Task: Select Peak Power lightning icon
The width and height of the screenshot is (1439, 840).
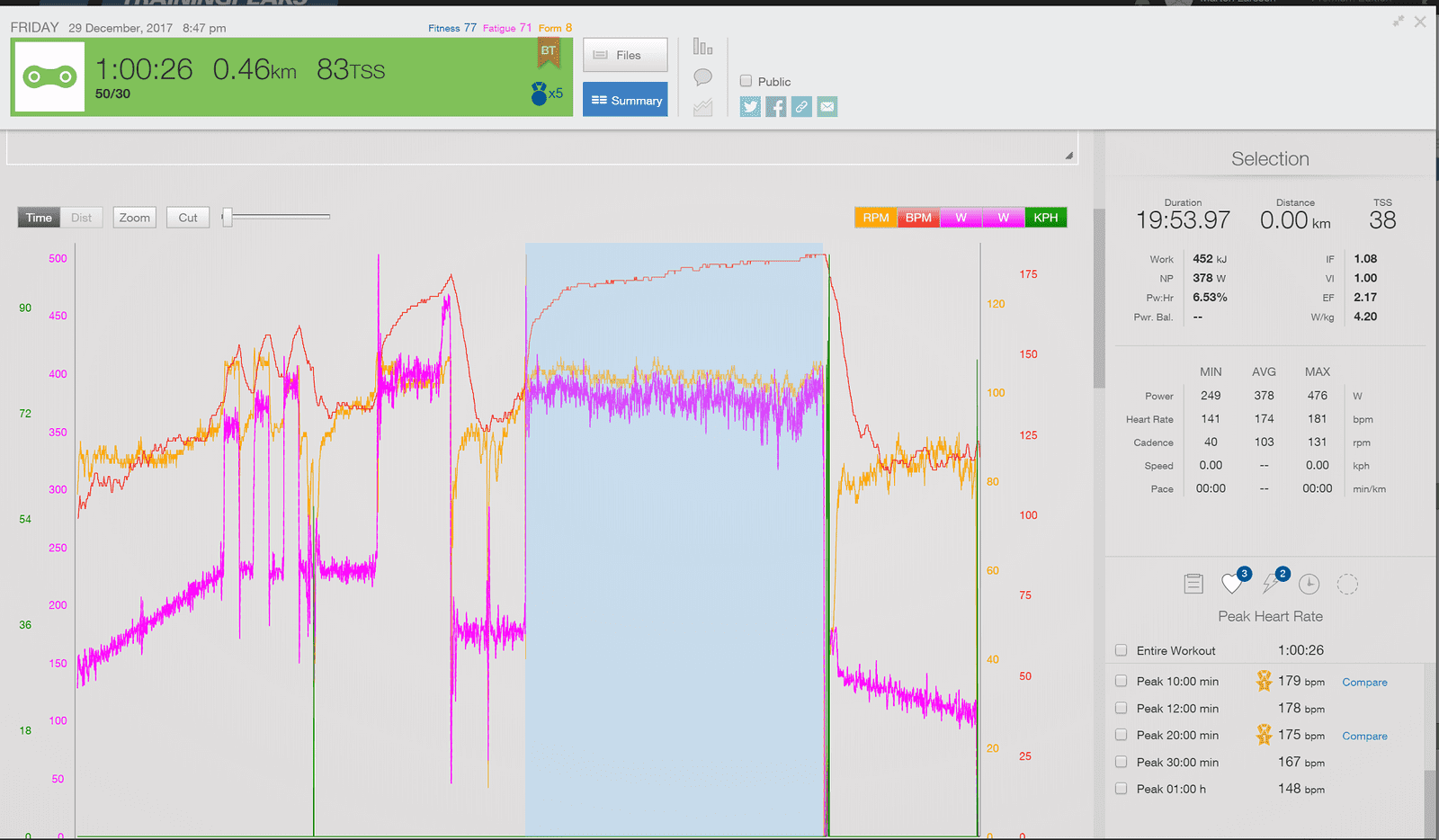Action: click(1273, 583)
